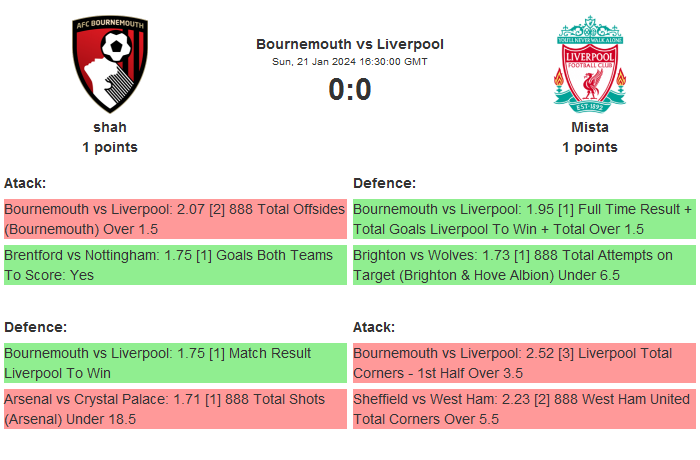Click Mista's 1 points label
This screenshot has width=700, height=460.
point(590,147)
